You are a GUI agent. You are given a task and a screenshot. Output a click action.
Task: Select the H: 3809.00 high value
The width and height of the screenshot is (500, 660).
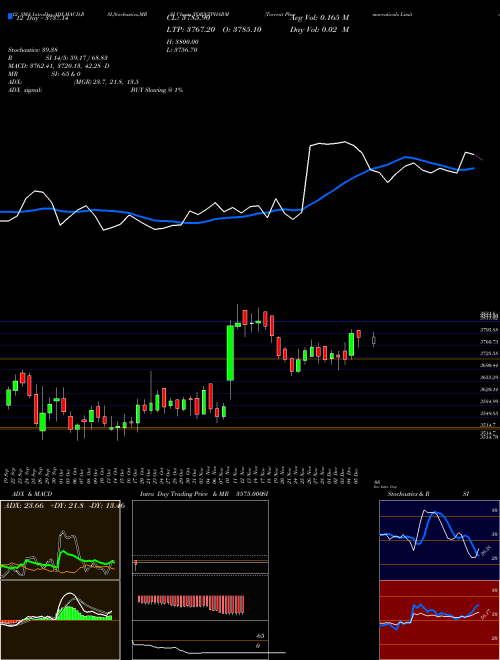click(183, 42)
